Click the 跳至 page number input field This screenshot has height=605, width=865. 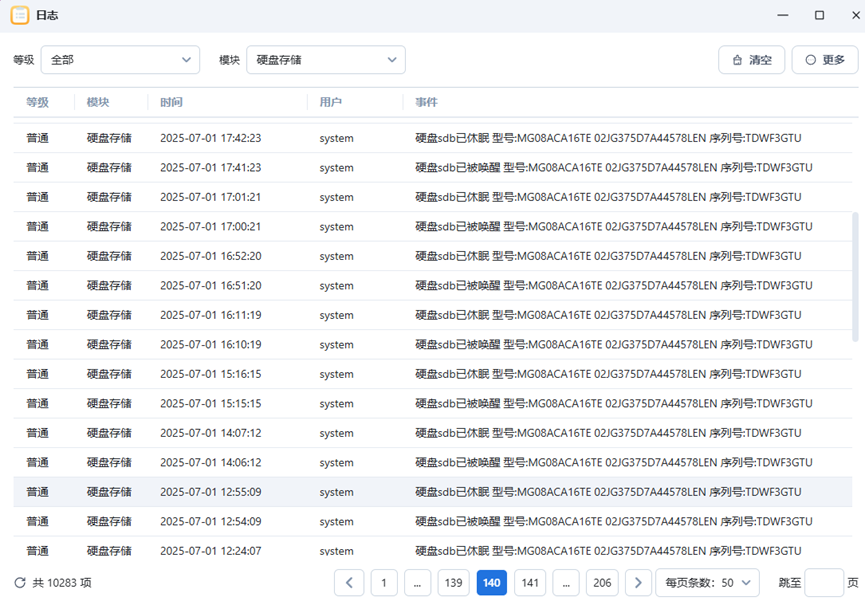[x=824, y=583]
